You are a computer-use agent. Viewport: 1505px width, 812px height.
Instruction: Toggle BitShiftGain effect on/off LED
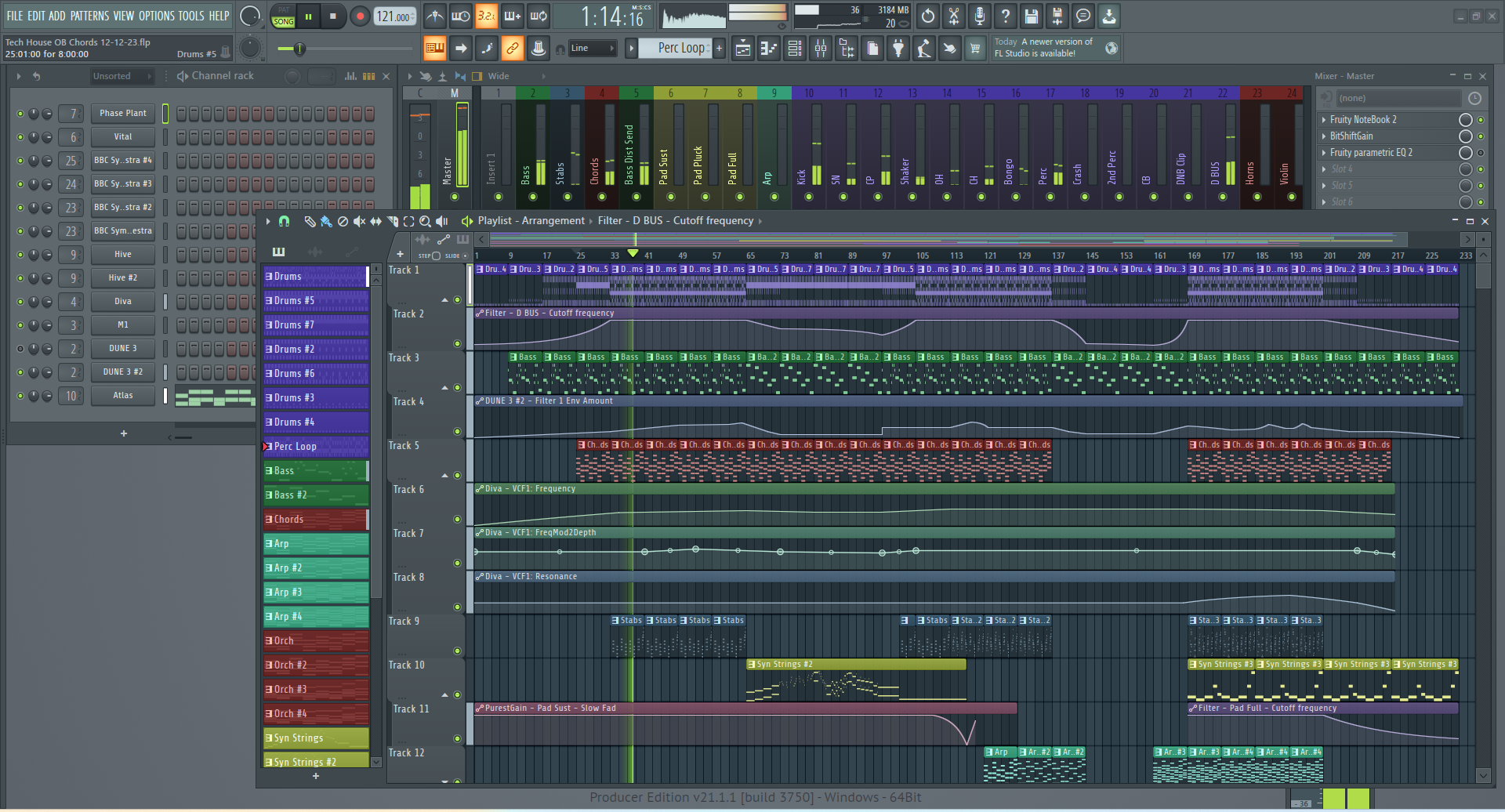tap(1481, 136)
